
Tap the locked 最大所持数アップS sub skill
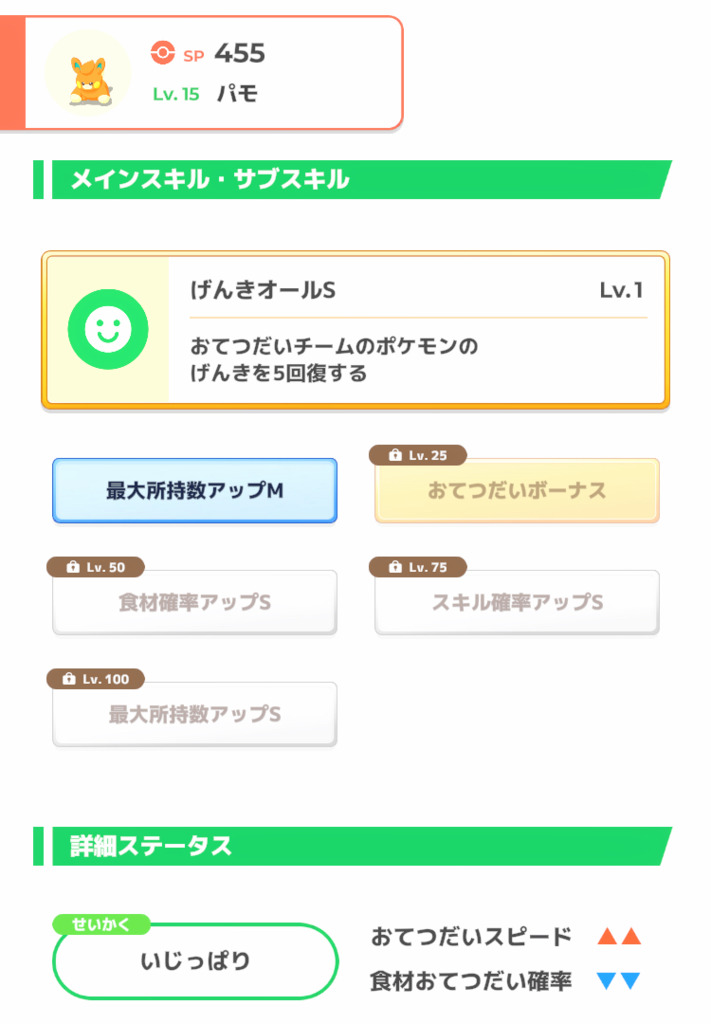point(195,714)
